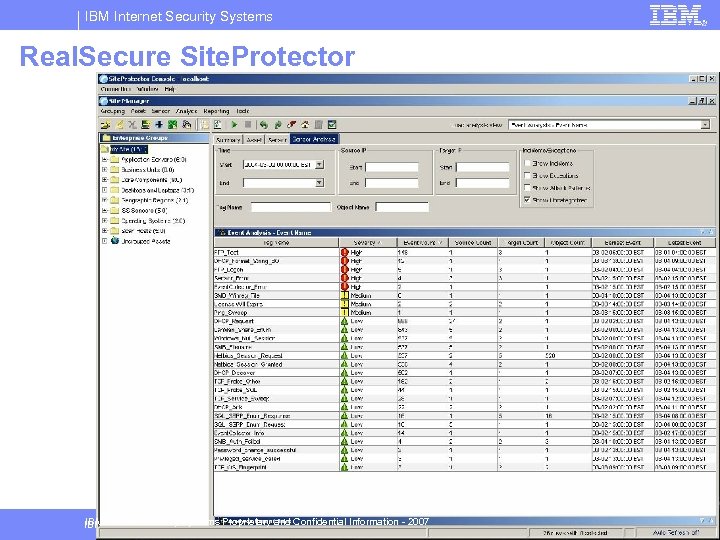
Task: Click the Target IP End input field
Action: click(x=483, y=183)
